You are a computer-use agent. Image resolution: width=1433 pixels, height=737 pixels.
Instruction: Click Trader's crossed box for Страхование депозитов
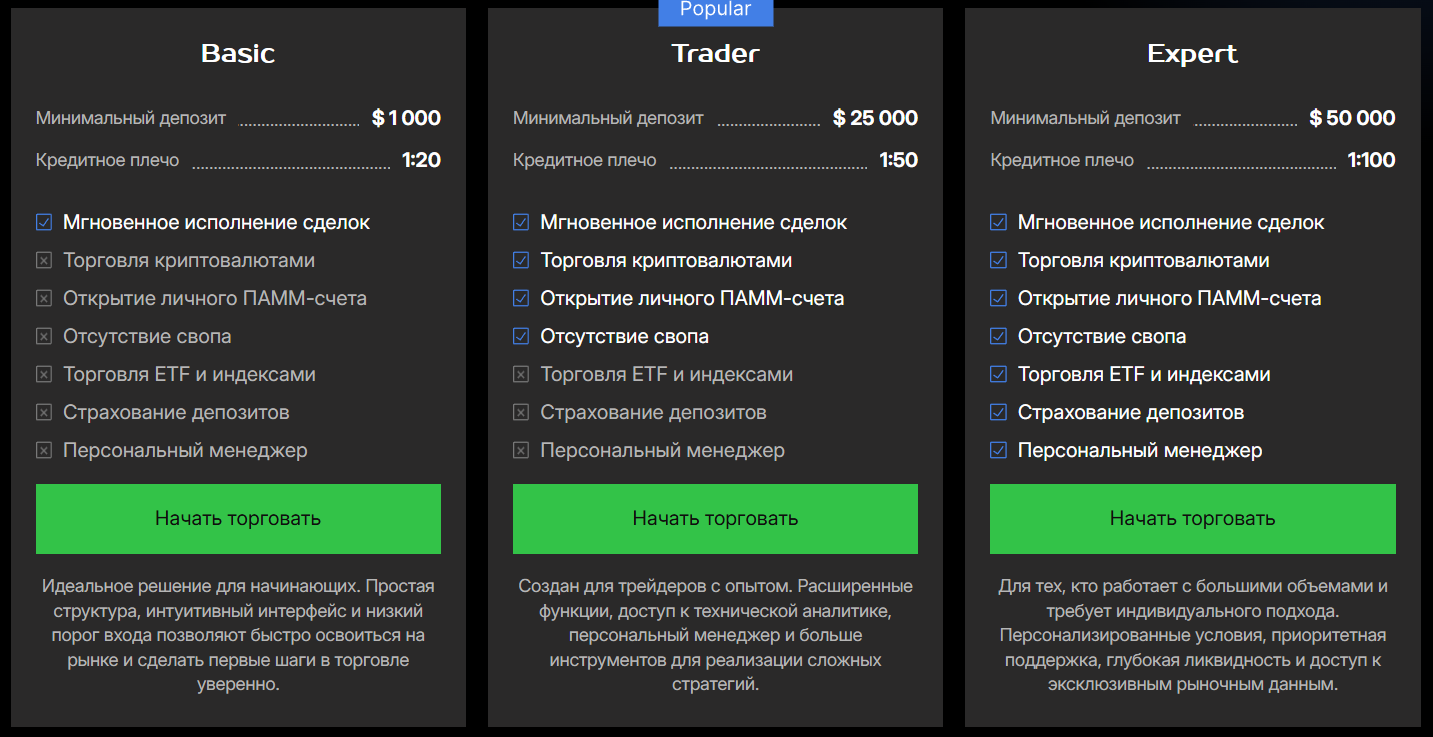pos(521,412)
